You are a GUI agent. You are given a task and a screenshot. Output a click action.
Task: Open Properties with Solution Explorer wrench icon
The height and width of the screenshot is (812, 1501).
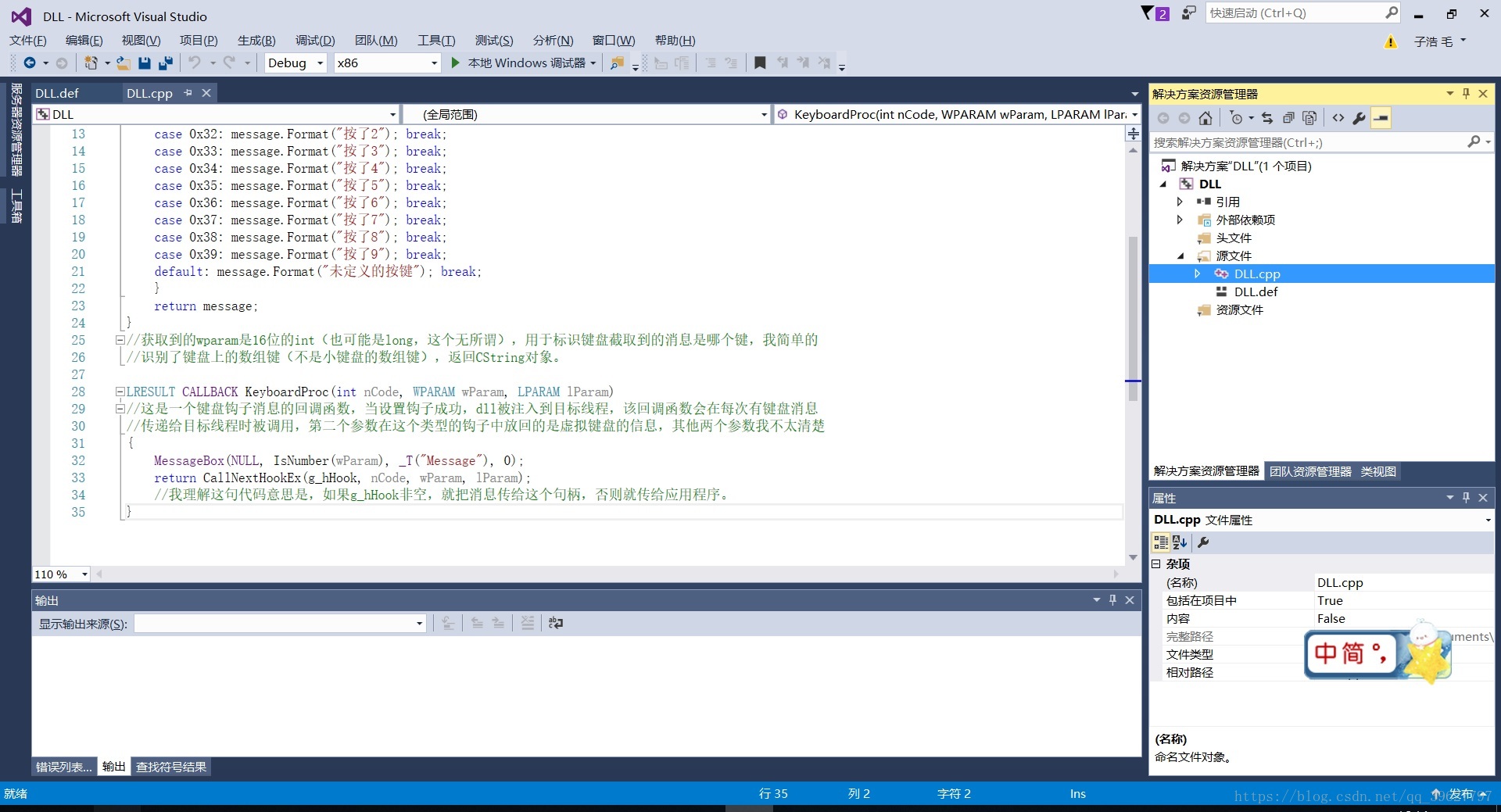(1359, 118)
